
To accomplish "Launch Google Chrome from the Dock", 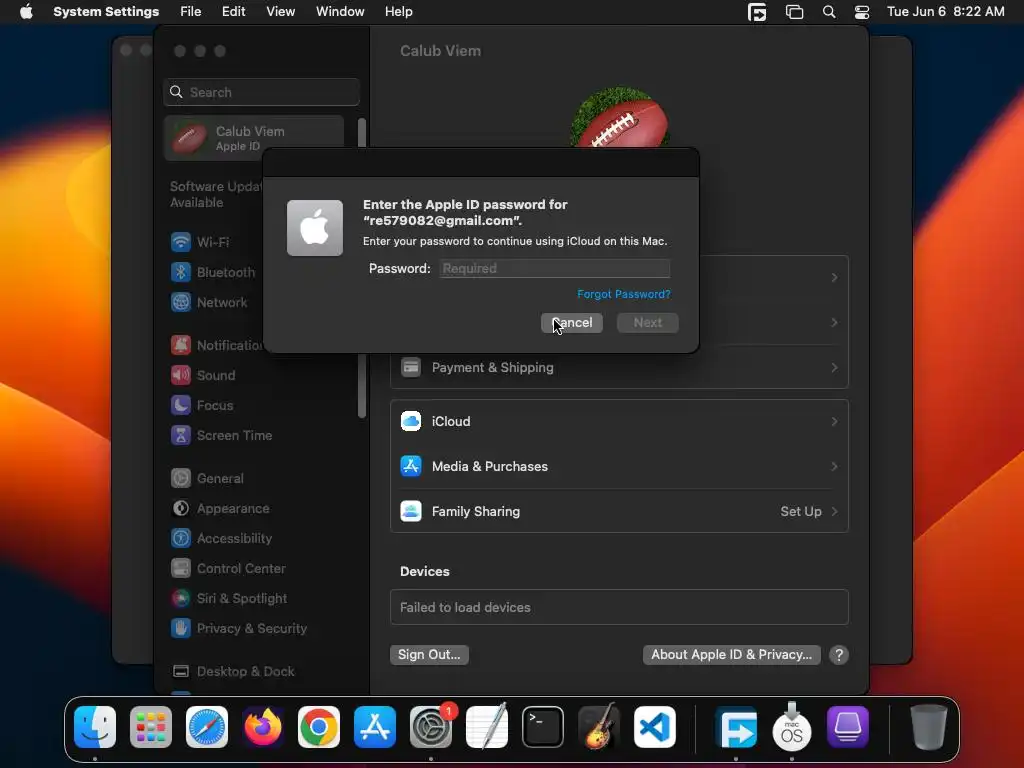I will [x=319, y=727].
